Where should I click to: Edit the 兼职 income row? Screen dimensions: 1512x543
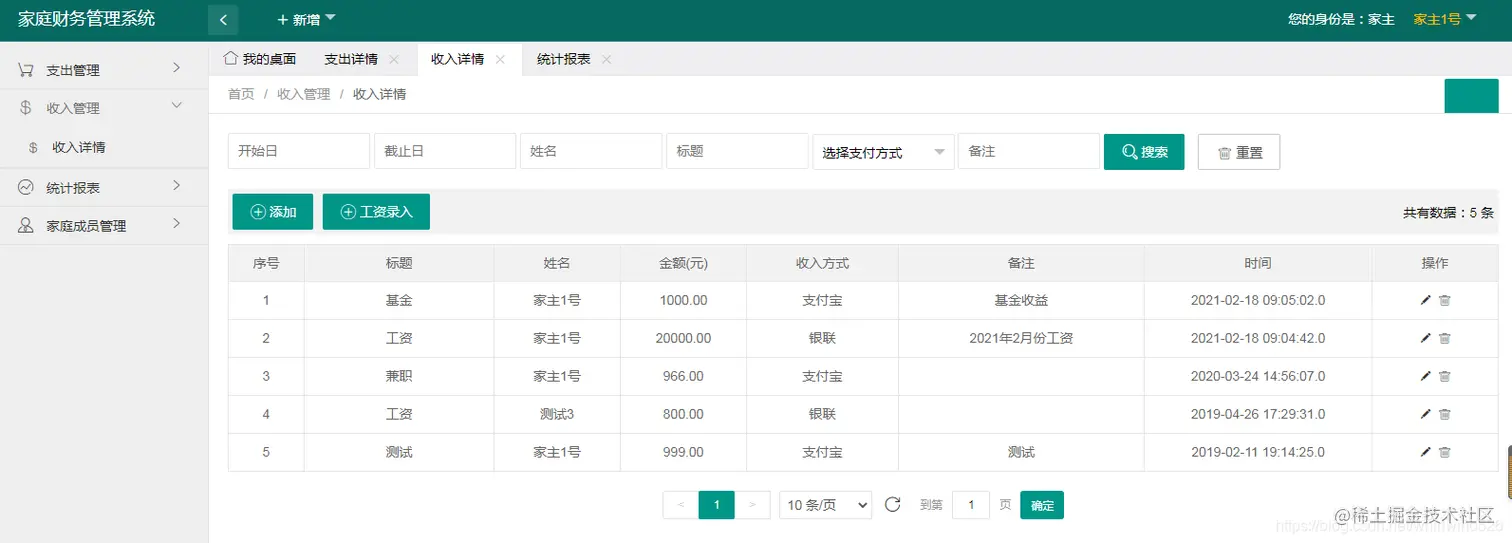click(x=1426, y=376)
